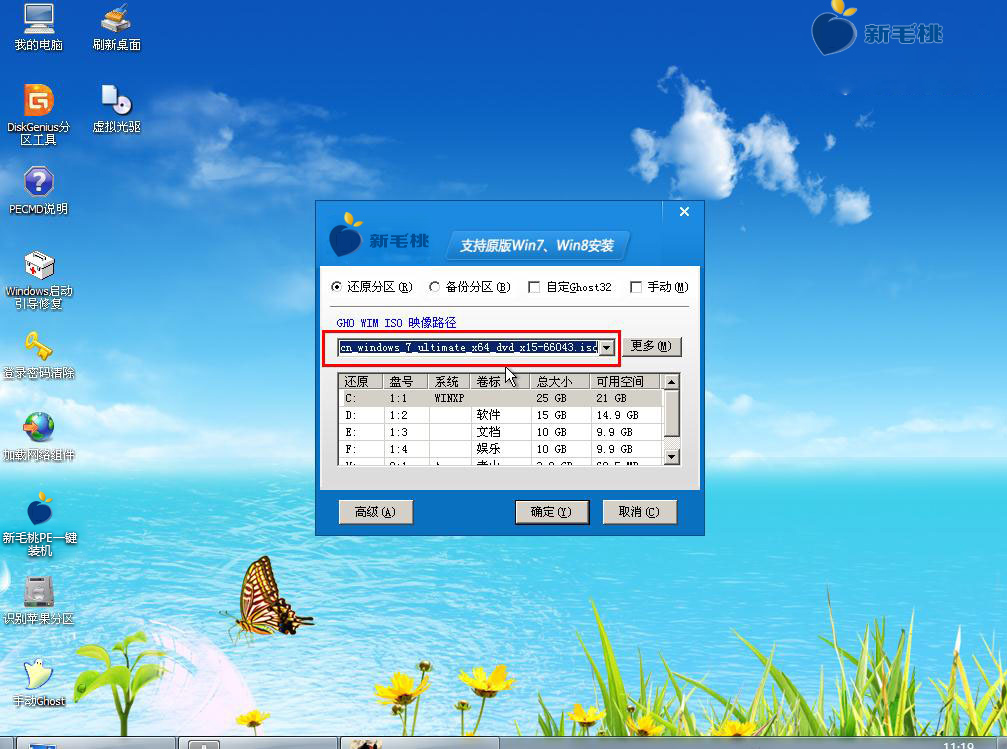Select the C: partition row
1007x749 pixels.
tap(501, 398)
